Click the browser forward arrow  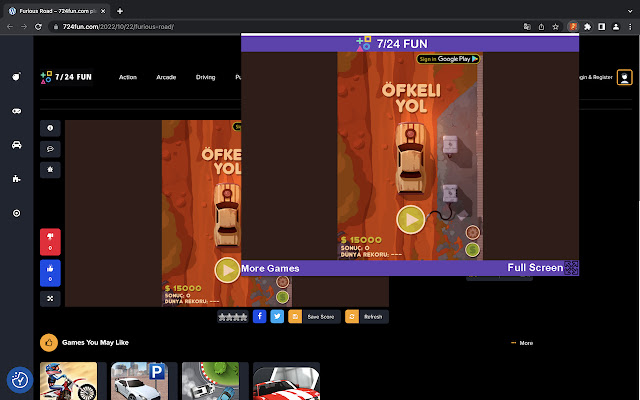[x=24, y=27]
